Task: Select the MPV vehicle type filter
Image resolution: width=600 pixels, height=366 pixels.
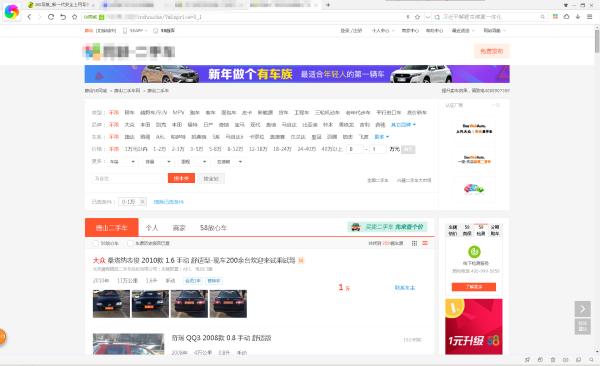Action: click(178, 113)
